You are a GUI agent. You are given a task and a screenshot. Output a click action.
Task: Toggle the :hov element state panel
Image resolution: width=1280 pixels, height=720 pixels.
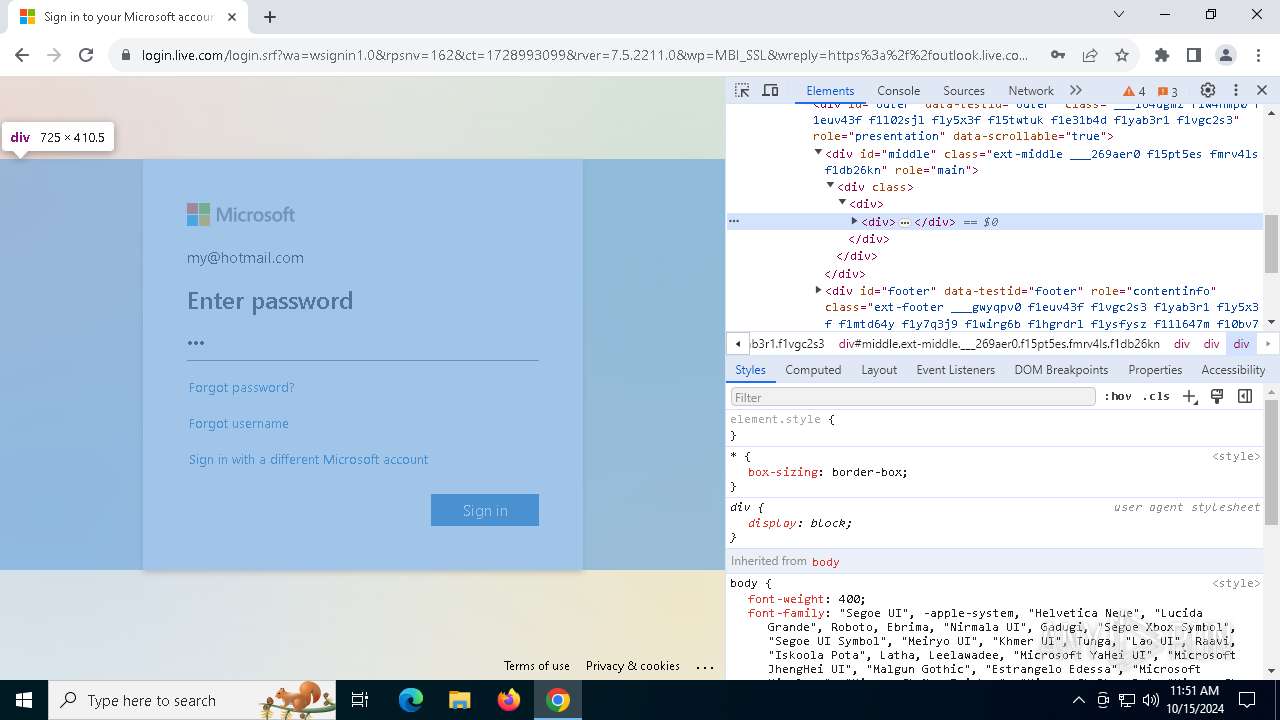click(1118, 397)
